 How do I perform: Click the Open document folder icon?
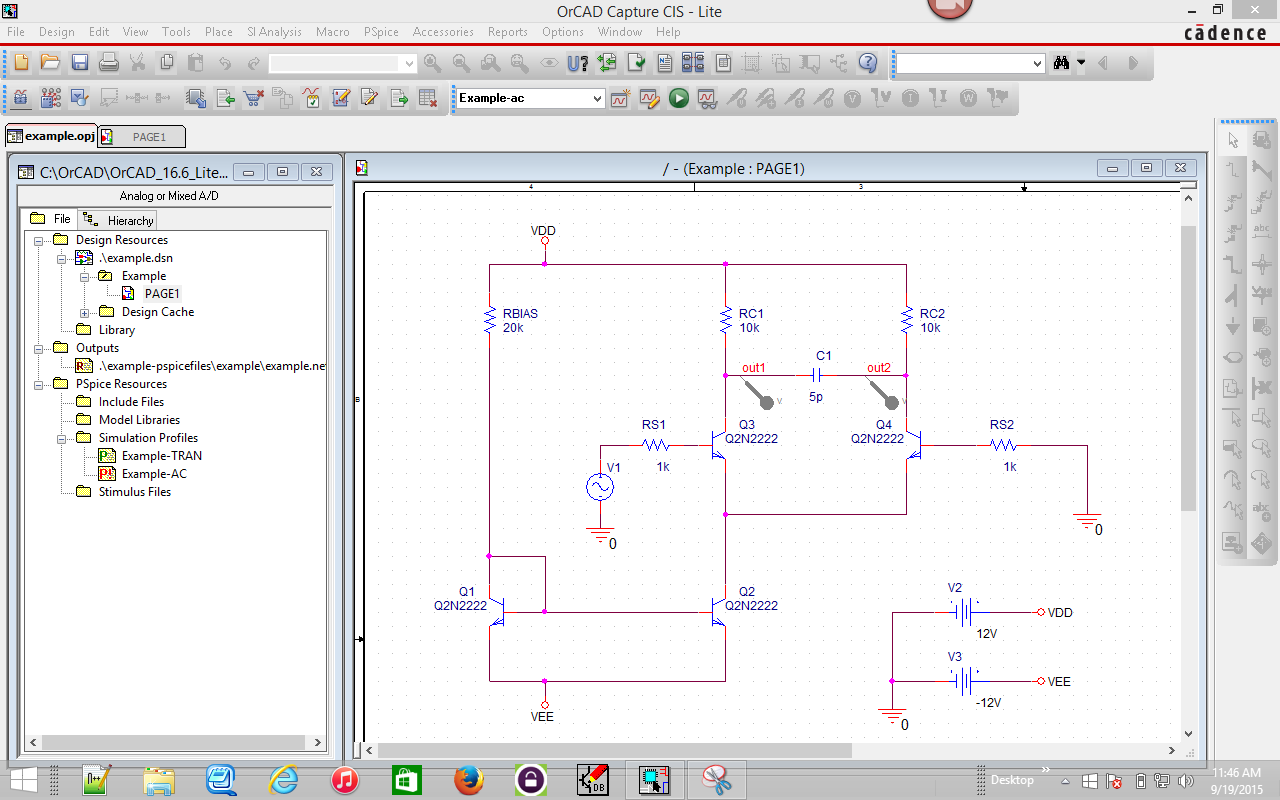point(50,63)
